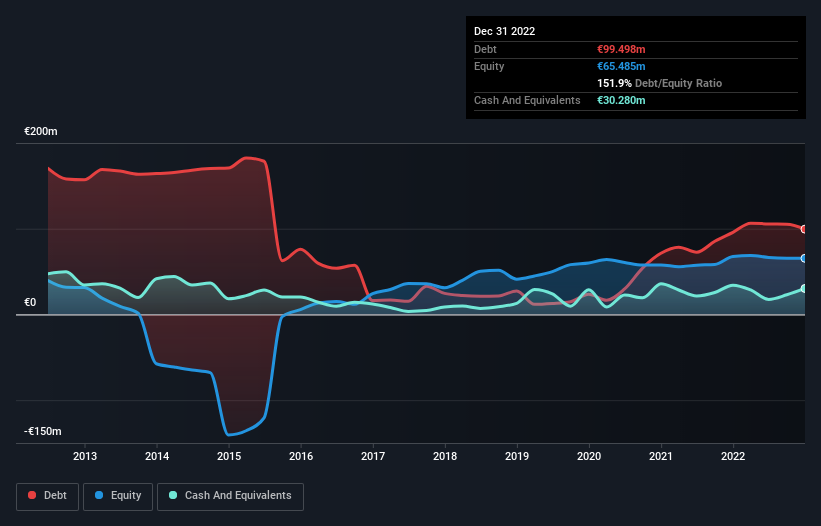The height and width of the screenshot is (526, 821).
Task: Click the €0 y-axis label
Action: pos(30,303)
